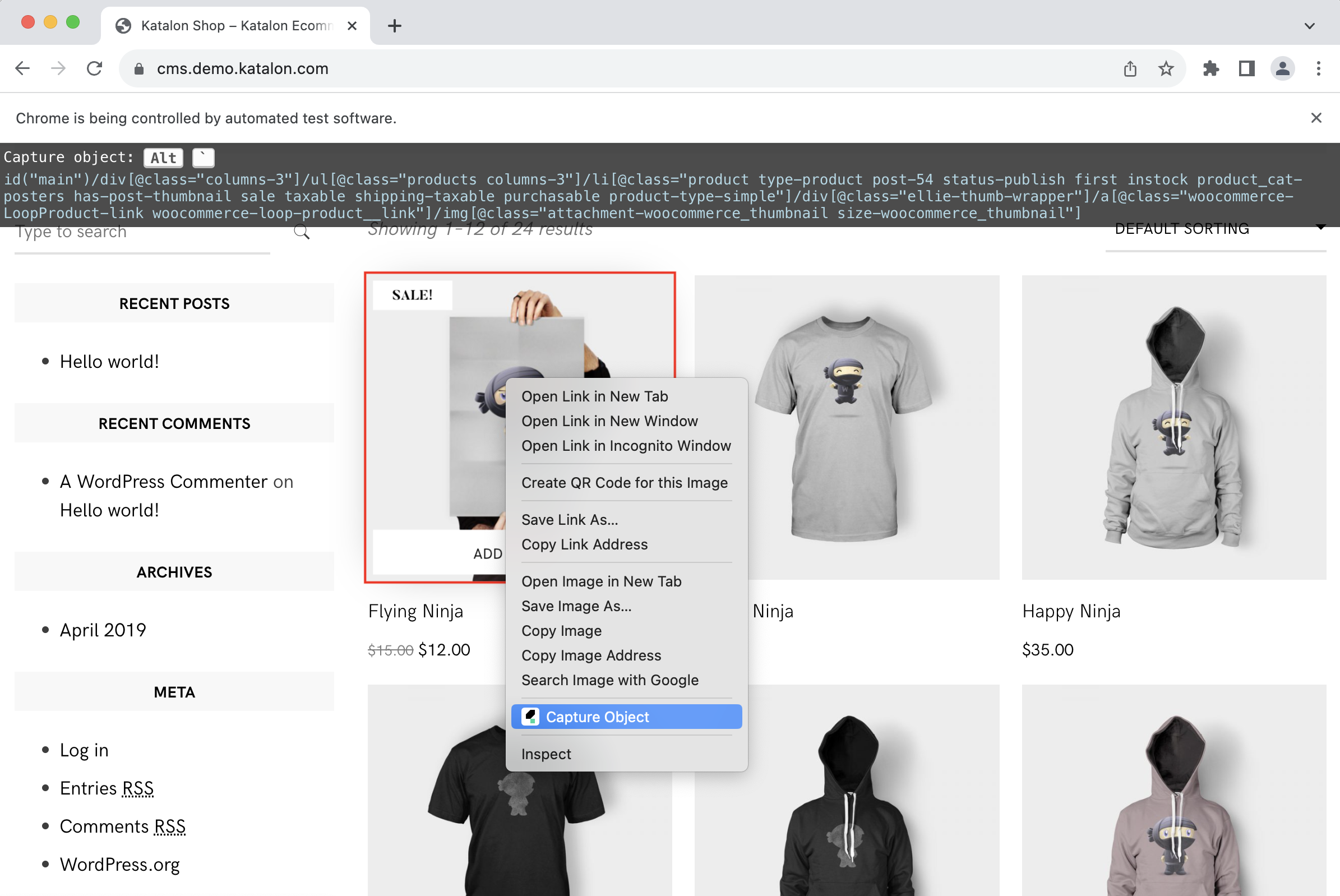
Task: Dismiss the automated test software banner
Action: pos(1316,118)
